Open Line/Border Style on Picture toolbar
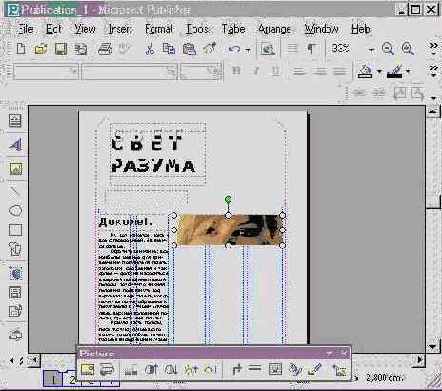Viewport: 442px width, 391px height. coord(255,369)
